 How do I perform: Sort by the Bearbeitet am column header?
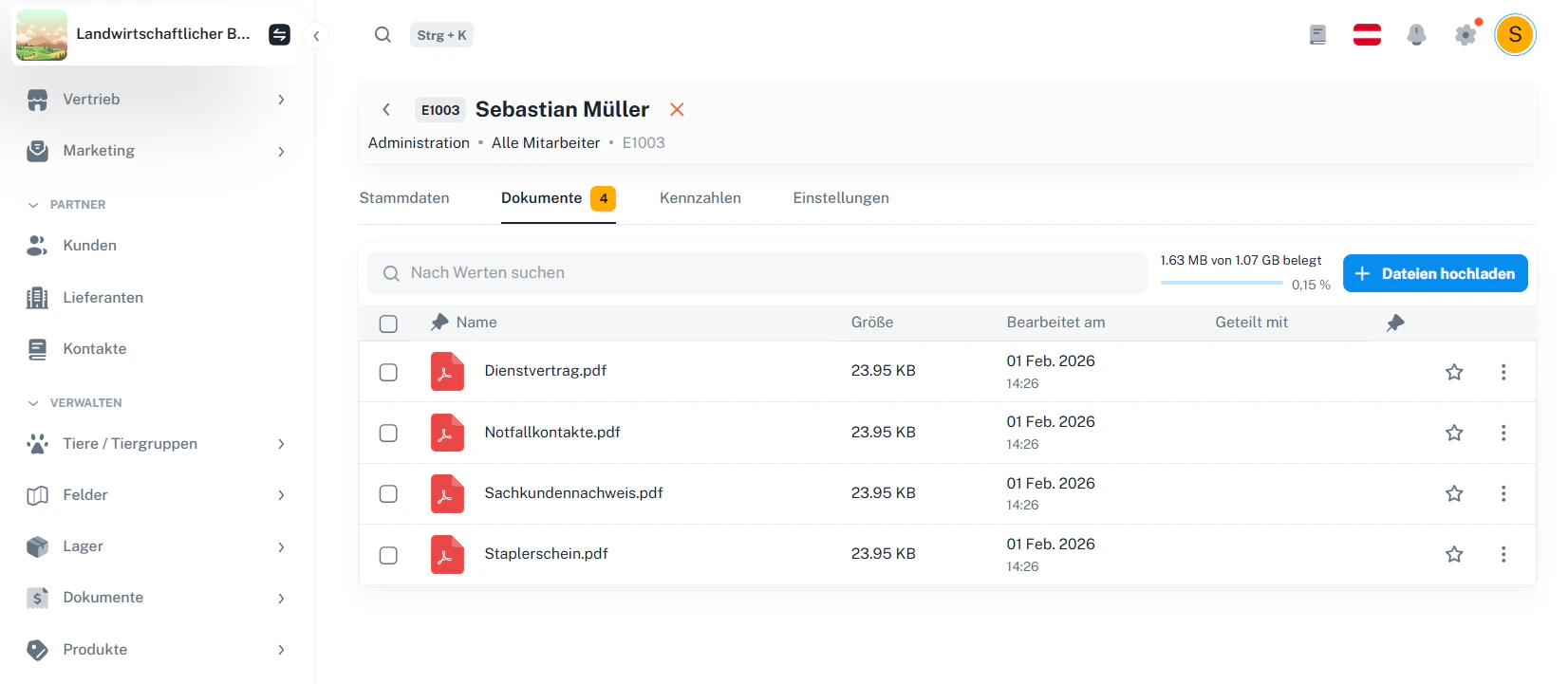pos(1055,323)
